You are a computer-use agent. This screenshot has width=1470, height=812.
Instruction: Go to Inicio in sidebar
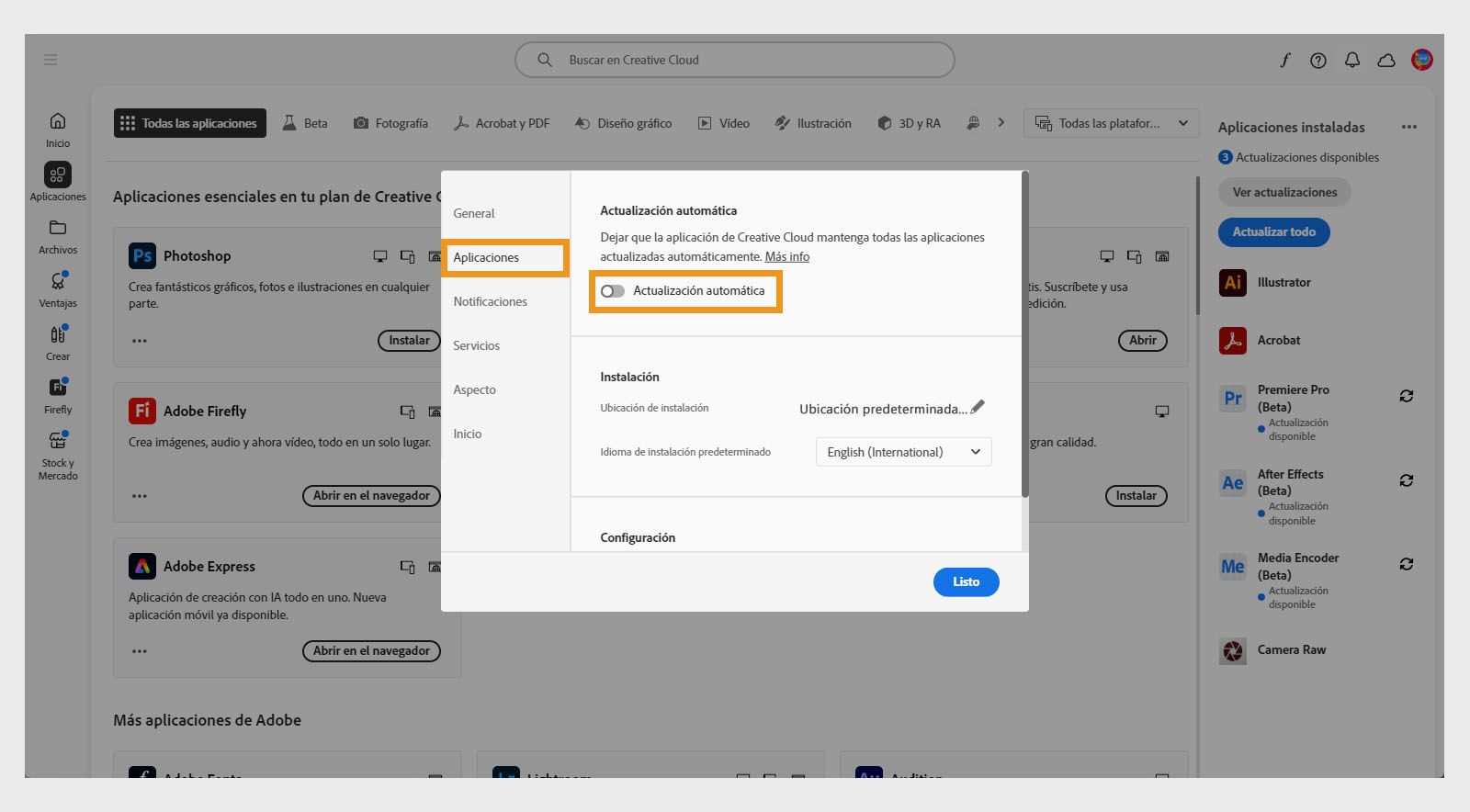(58, 130)
